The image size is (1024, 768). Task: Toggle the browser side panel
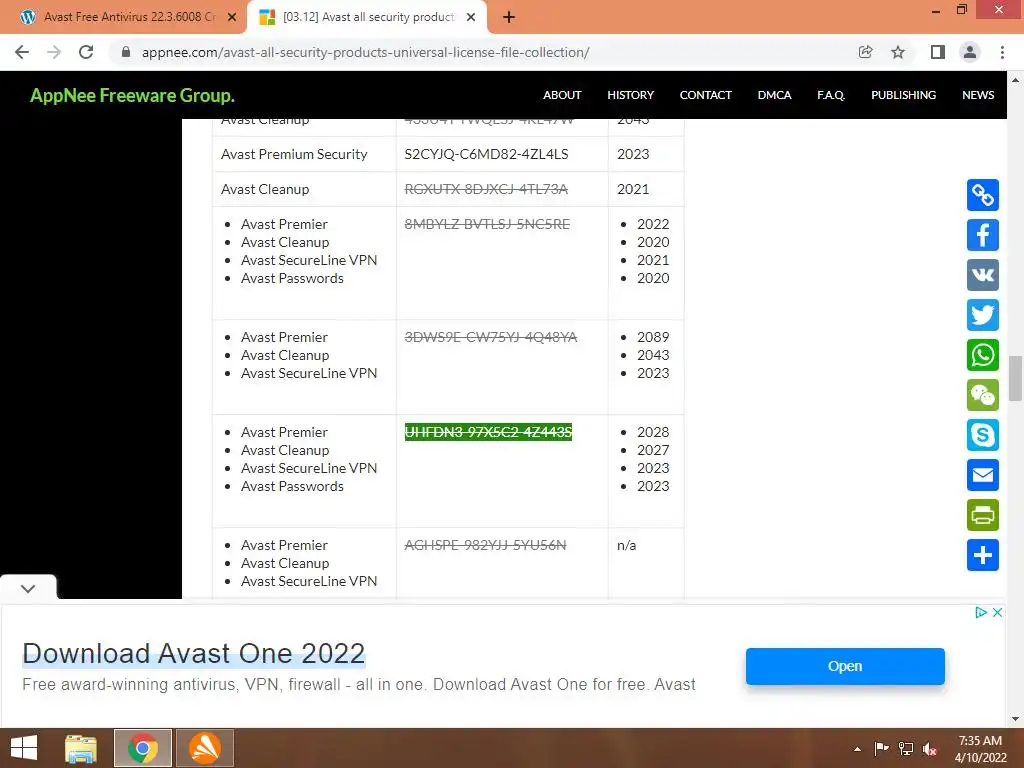(x=938, y=52)
